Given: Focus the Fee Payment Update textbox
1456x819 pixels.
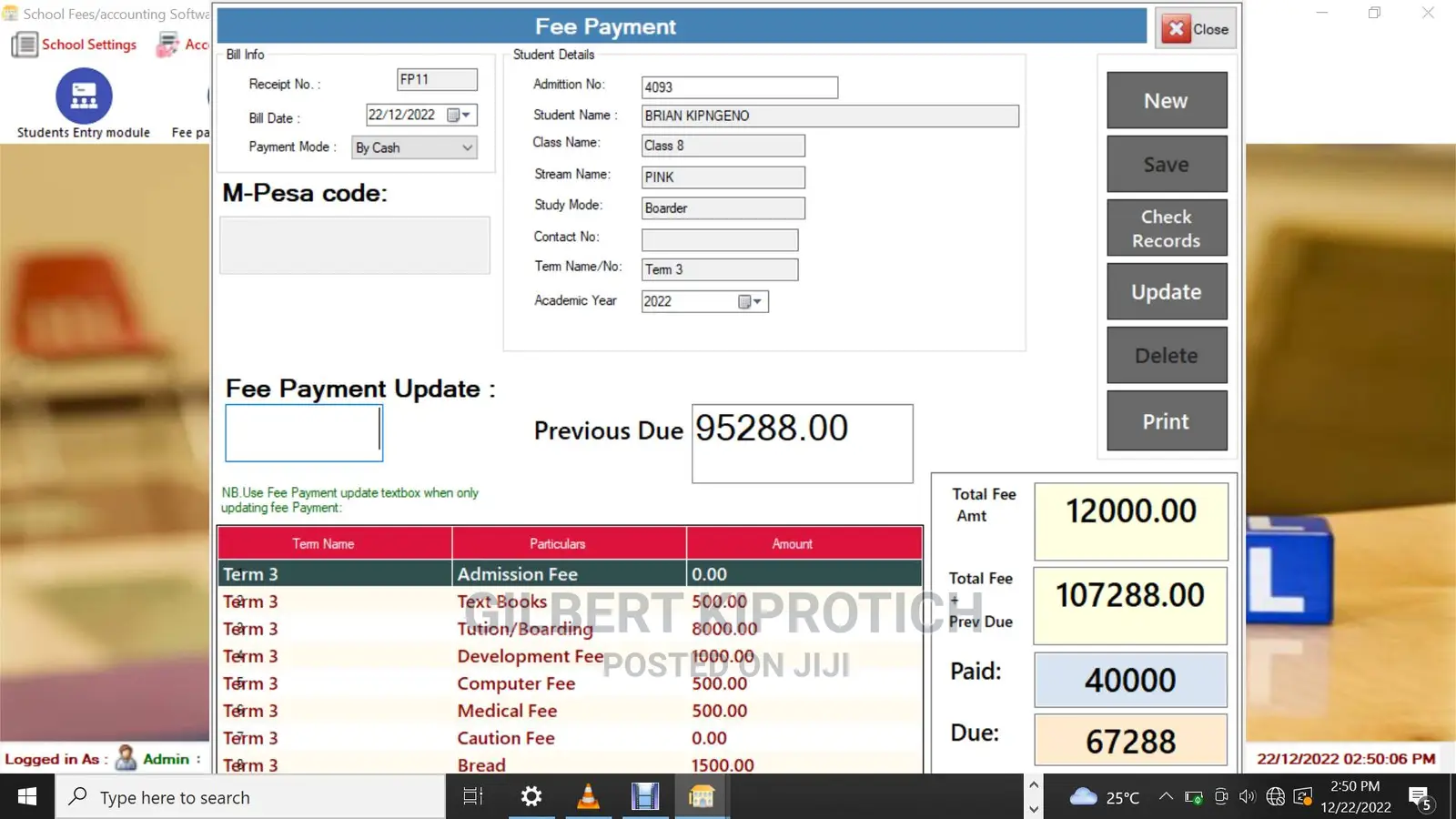Looking at the screenshot, I should tap(304, 433).
